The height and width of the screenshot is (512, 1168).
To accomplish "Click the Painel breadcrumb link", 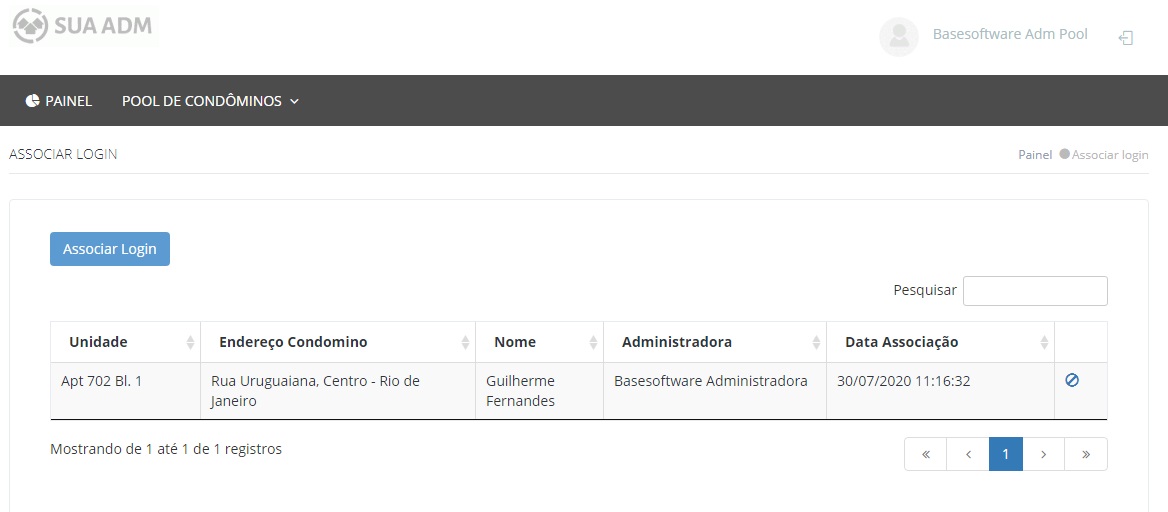I will (1034, 155).
